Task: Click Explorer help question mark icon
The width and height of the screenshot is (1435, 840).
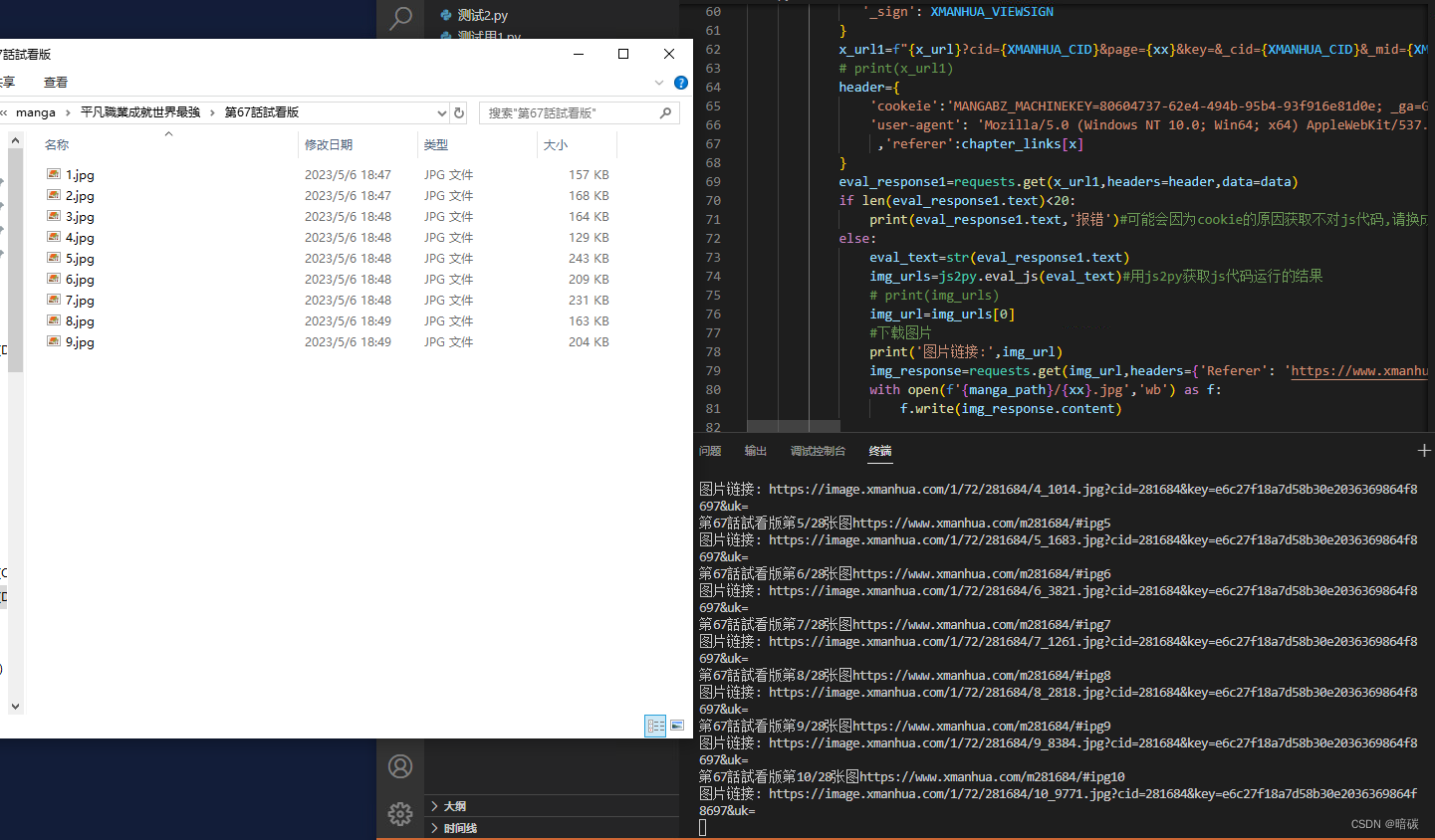Action: 681,83
